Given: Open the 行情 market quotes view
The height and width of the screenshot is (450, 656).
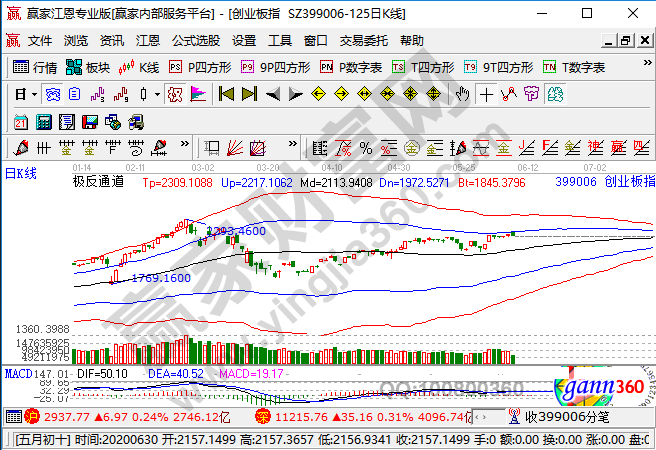Looking at the screenshot, I should 35,67.
